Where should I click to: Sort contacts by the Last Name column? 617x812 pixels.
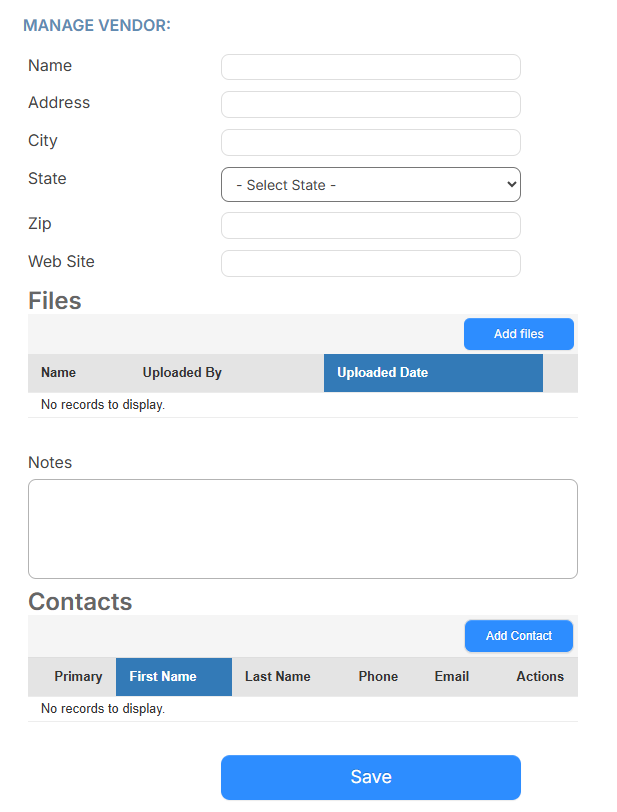tap(277, 676)
